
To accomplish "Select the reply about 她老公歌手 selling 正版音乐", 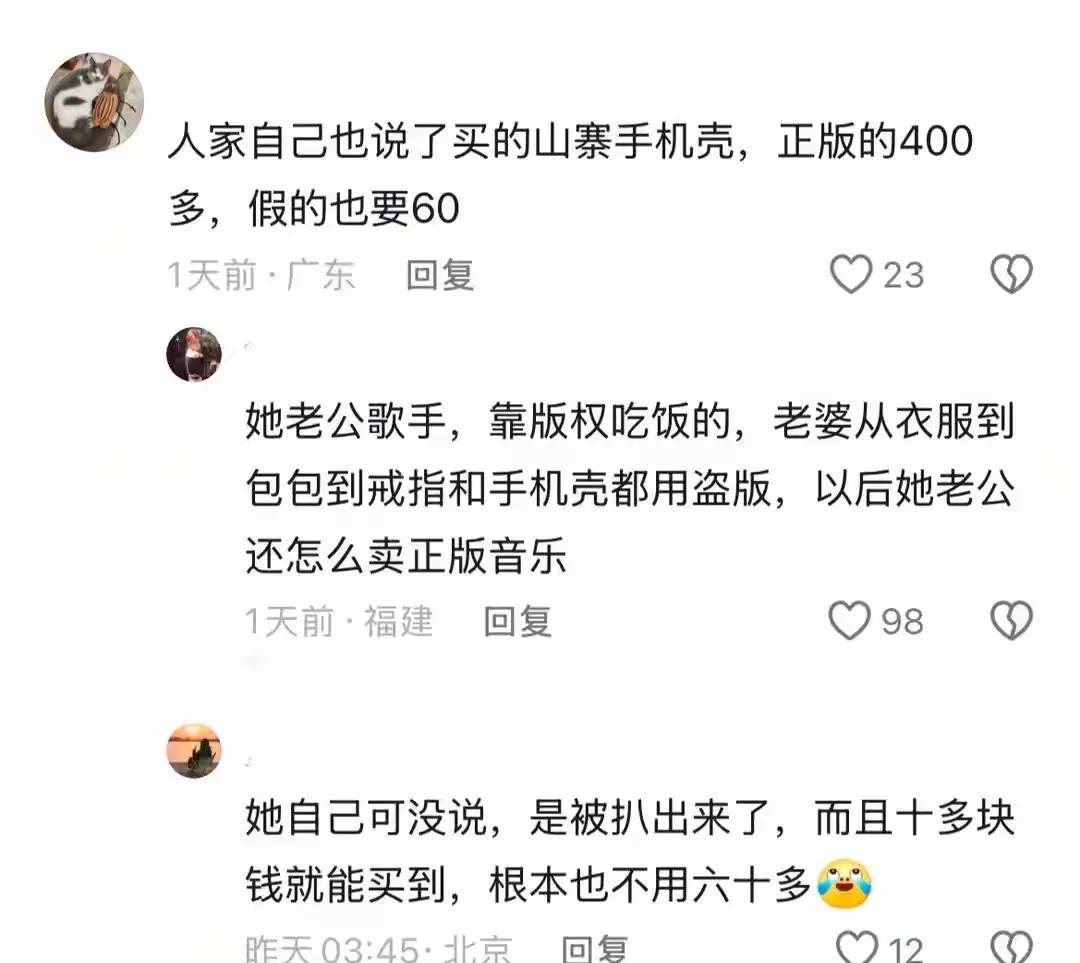I will (630, 488).
